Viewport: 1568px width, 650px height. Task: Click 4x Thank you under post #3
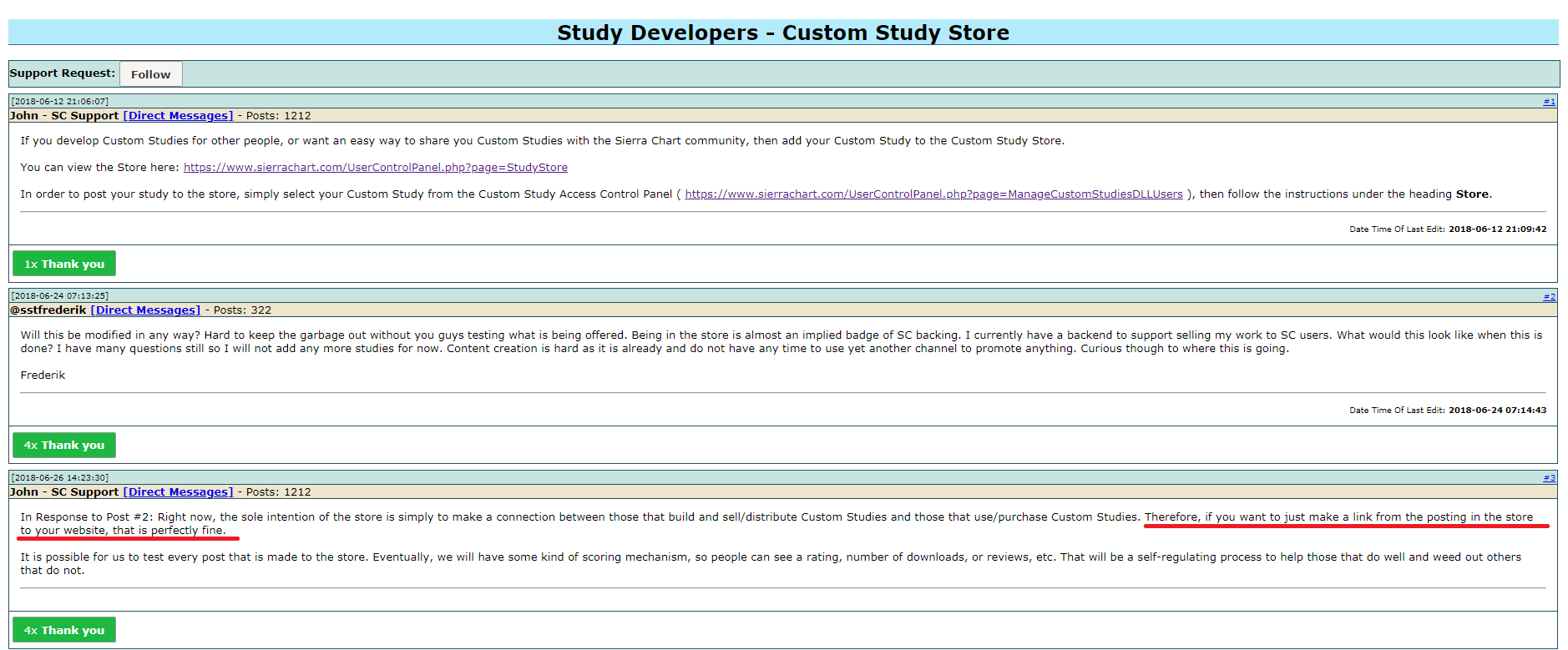click(x=64, y=630)
